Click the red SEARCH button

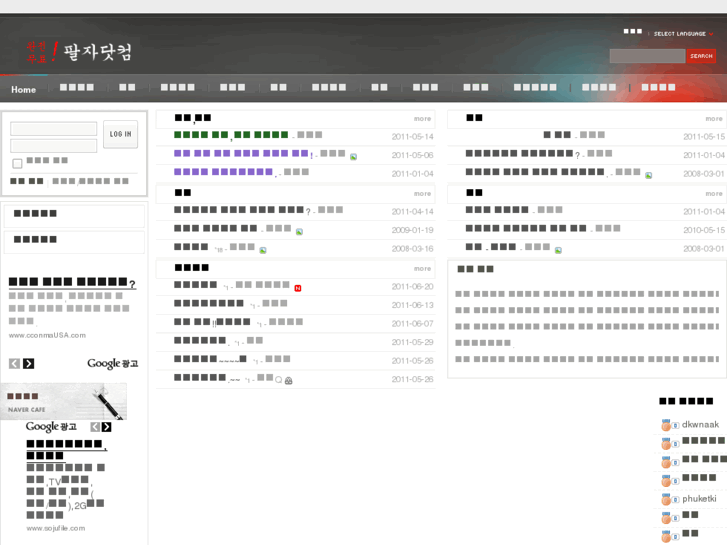tap(701, 56)
